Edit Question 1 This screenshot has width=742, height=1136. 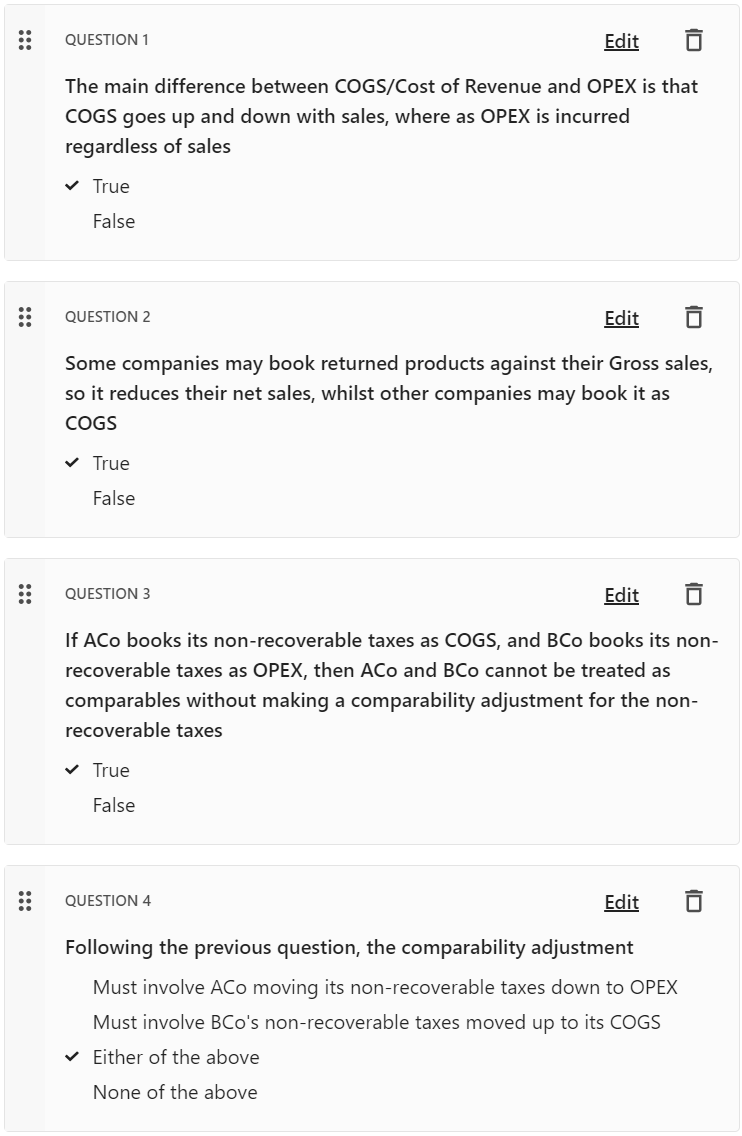622,41
